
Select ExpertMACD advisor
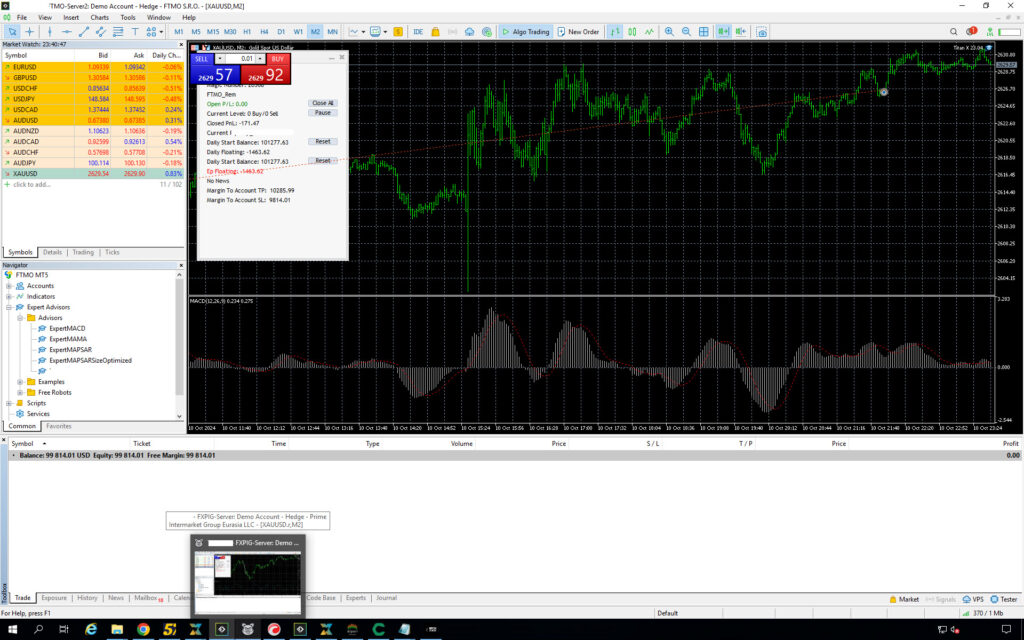(67, 328)
